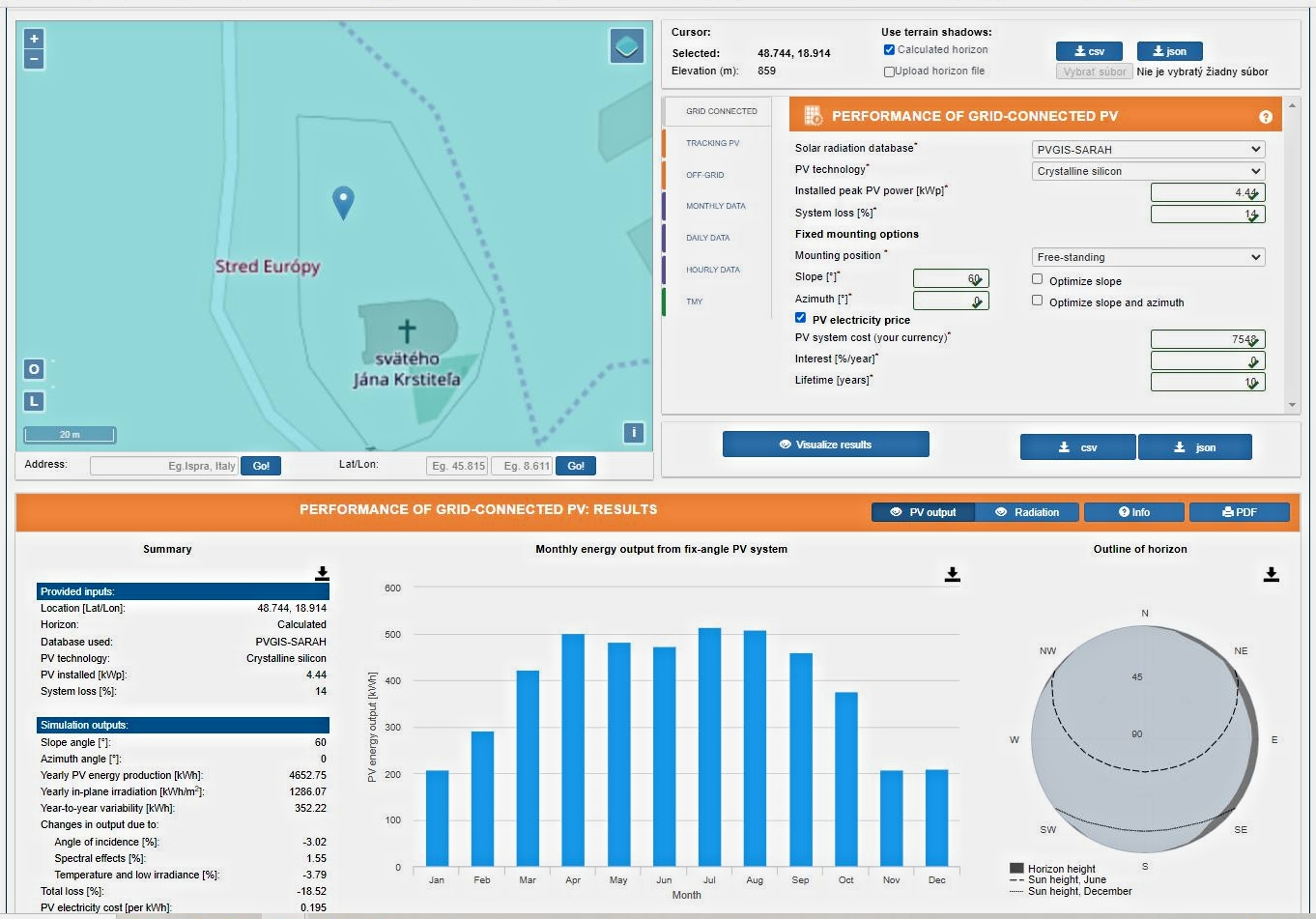Click the Slope input field
This screenshot has height=919, width=1316.
pos(951,278)
